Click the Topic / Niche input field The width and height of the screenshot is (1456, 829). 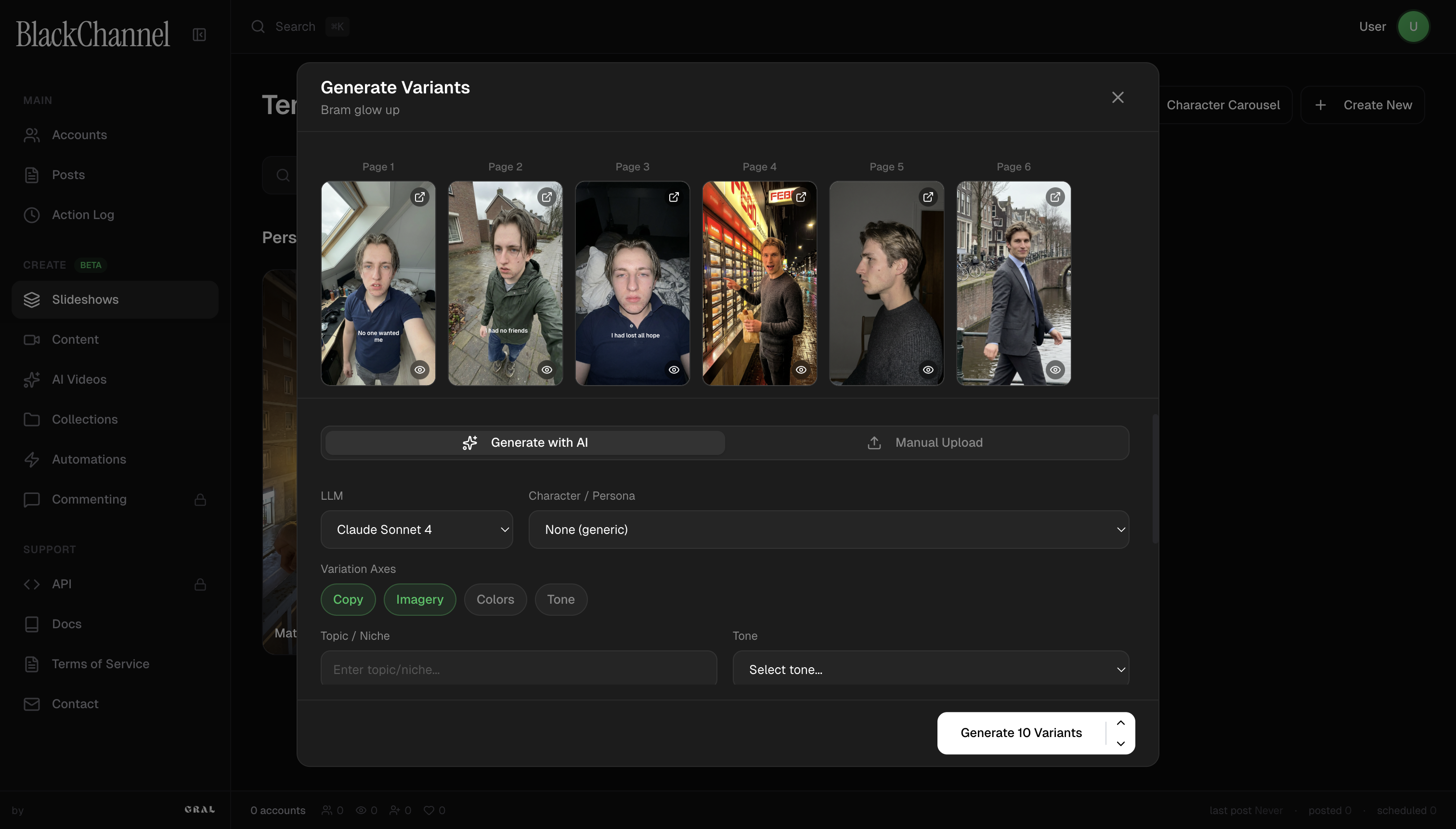[518, 669]
